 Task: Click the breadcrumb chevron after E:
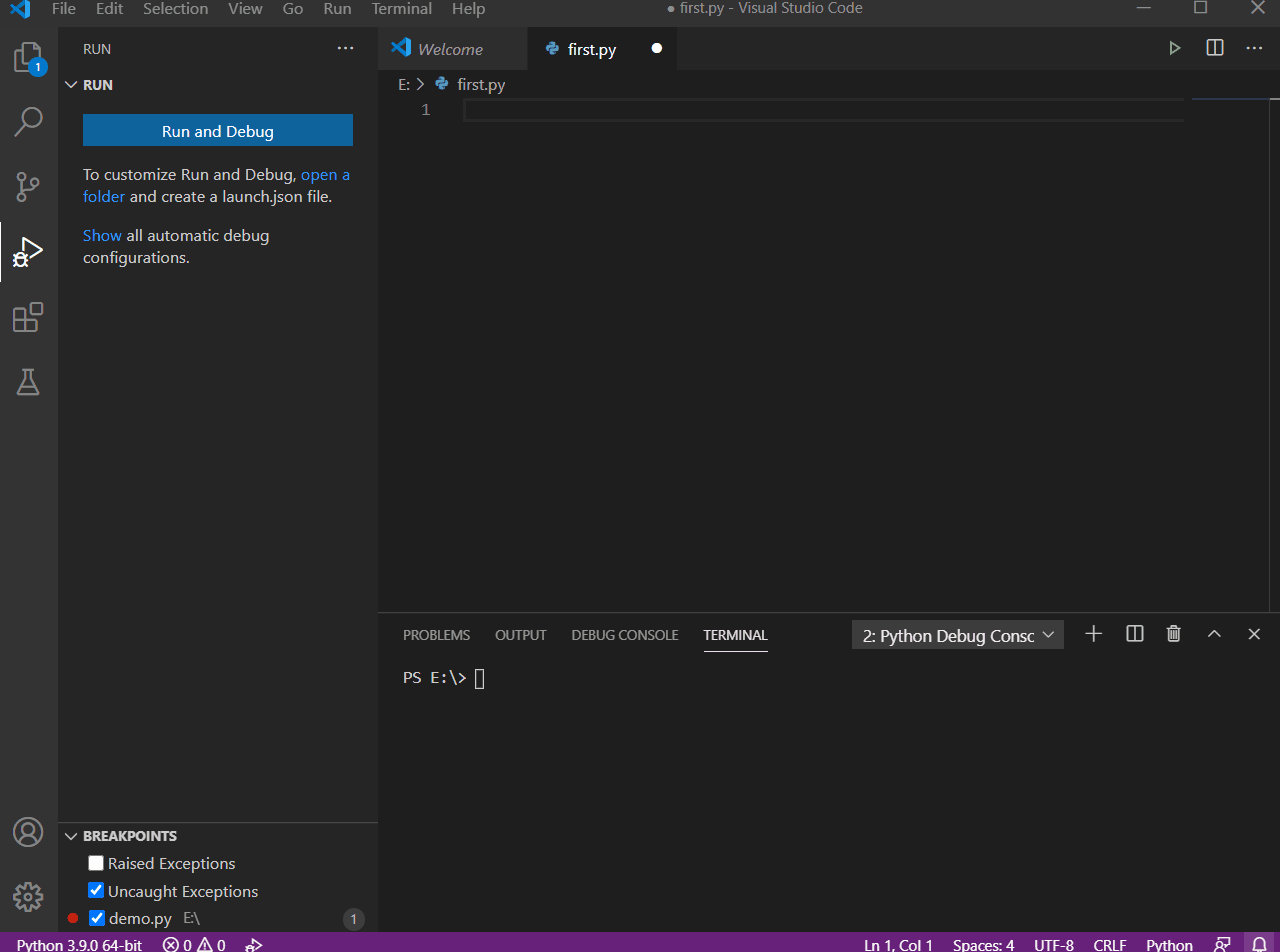click(420, 84)
